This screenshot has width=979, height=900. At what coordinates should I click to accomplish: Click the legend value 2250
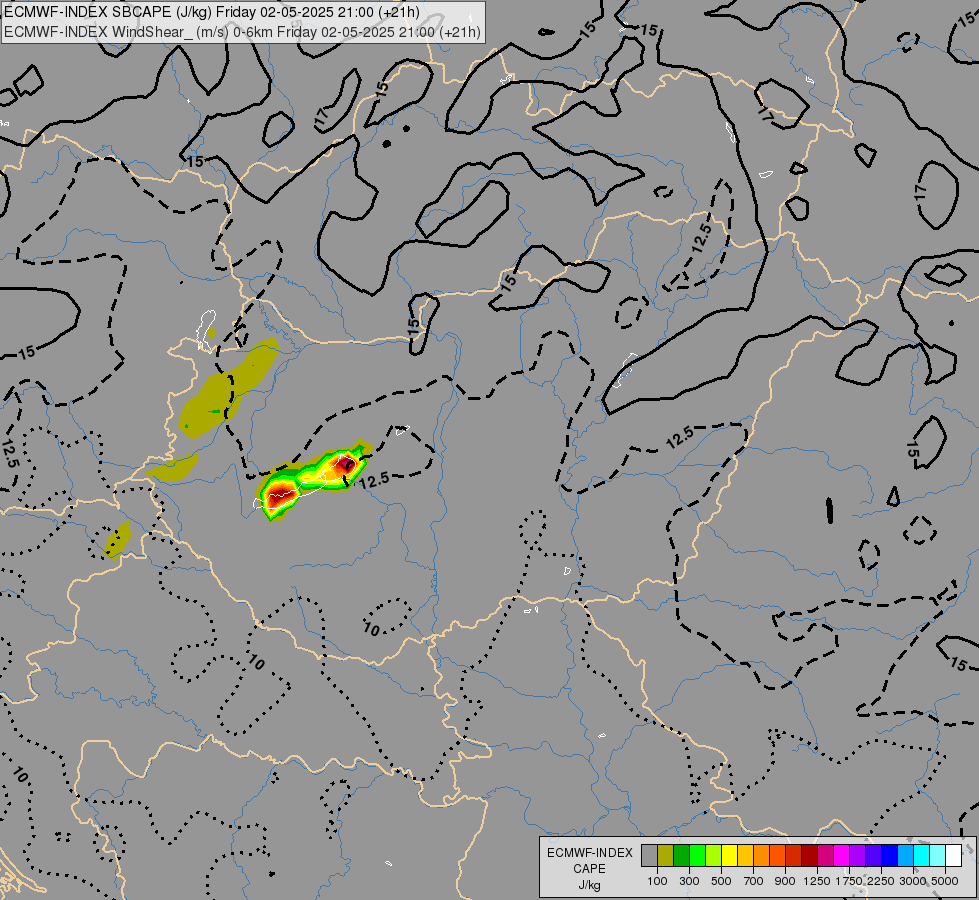[x=881, y=881]
